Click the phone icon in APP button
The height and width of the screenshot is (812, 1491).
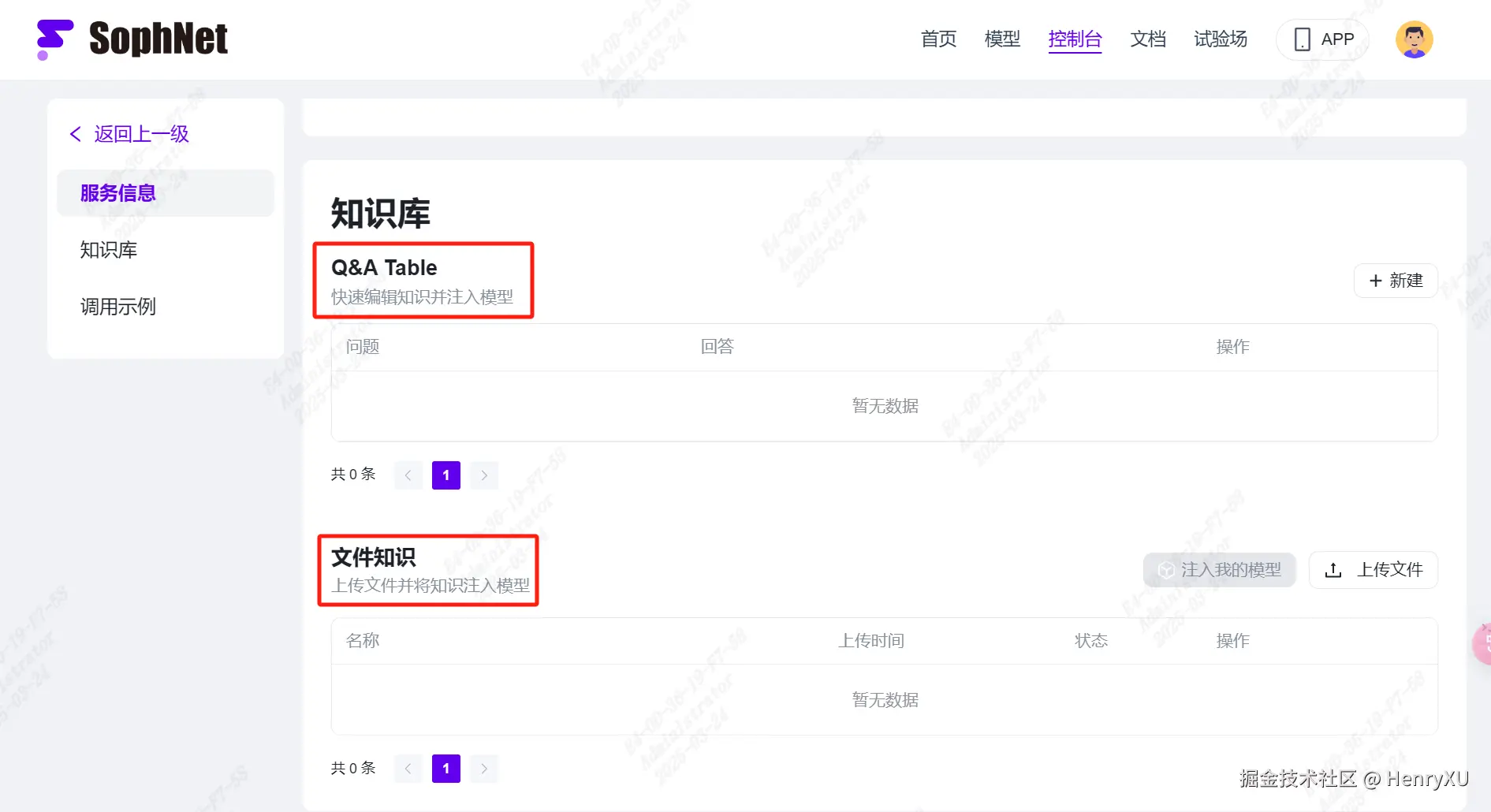click(x=1303, y=39)
